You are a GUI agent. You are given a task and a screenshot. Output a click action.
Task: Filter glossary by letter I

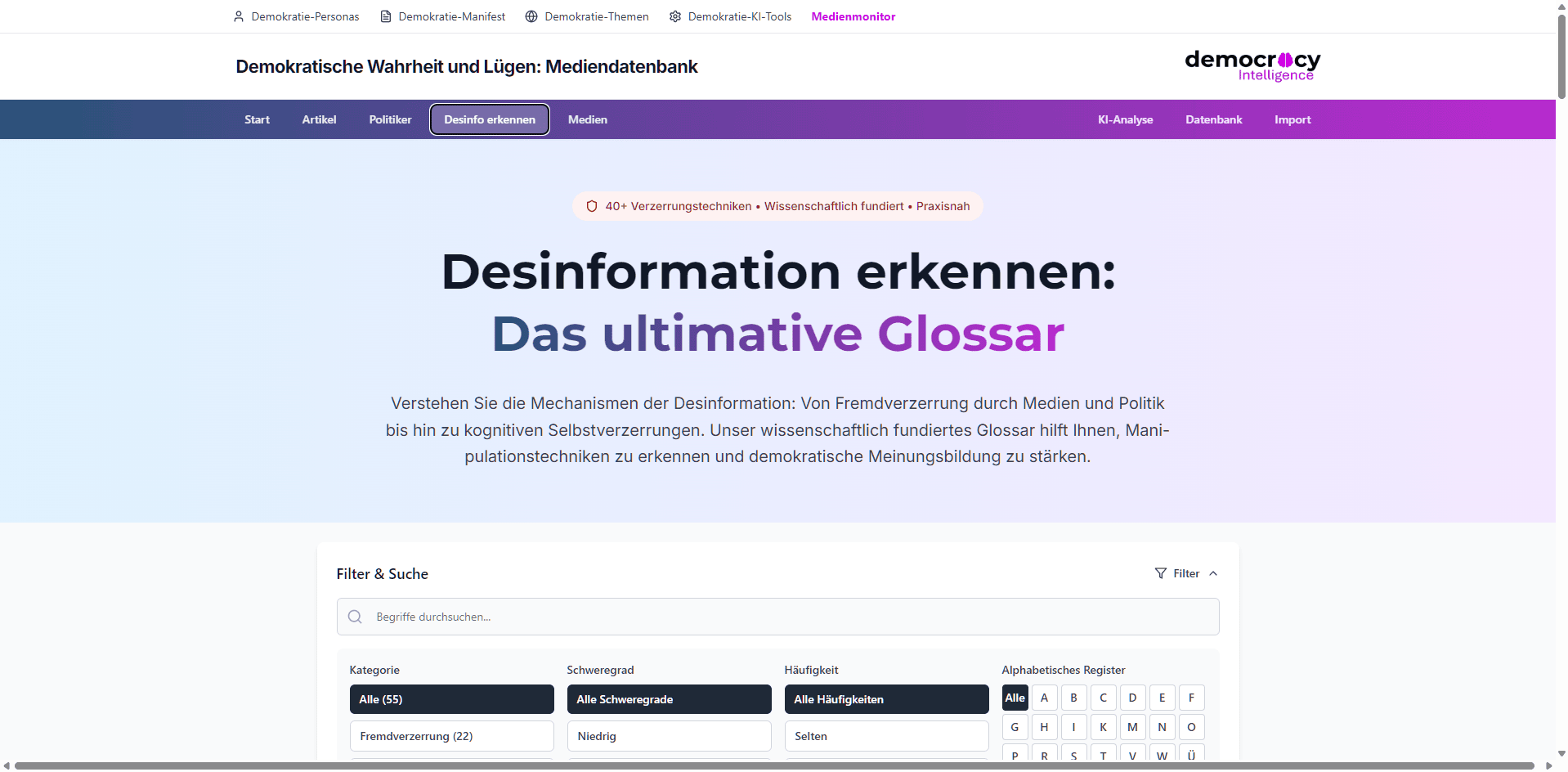pyautogui.click(x=1073, y=727)
